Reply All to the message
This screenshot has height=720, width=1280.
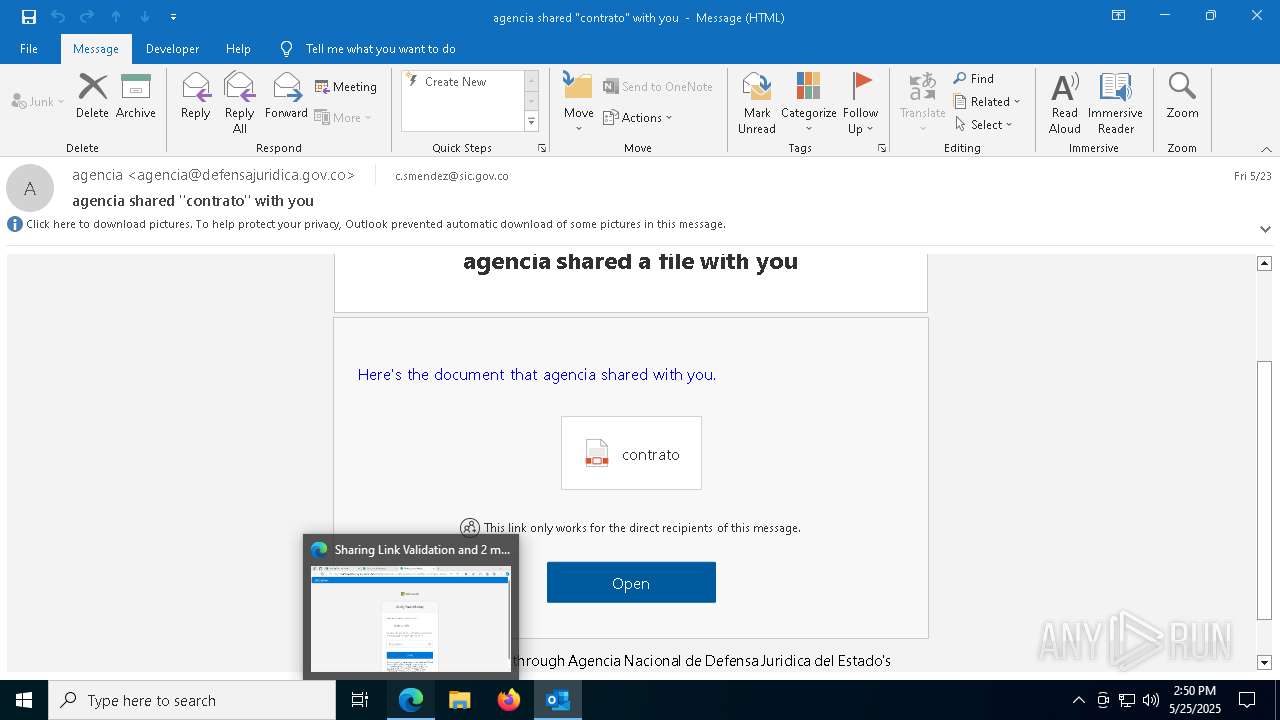tap(239, 103)
